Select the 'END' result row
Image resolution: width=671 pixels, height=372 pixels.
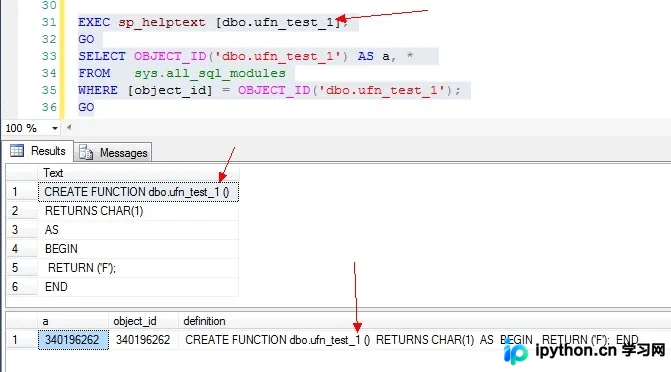[x=138, y=287]
